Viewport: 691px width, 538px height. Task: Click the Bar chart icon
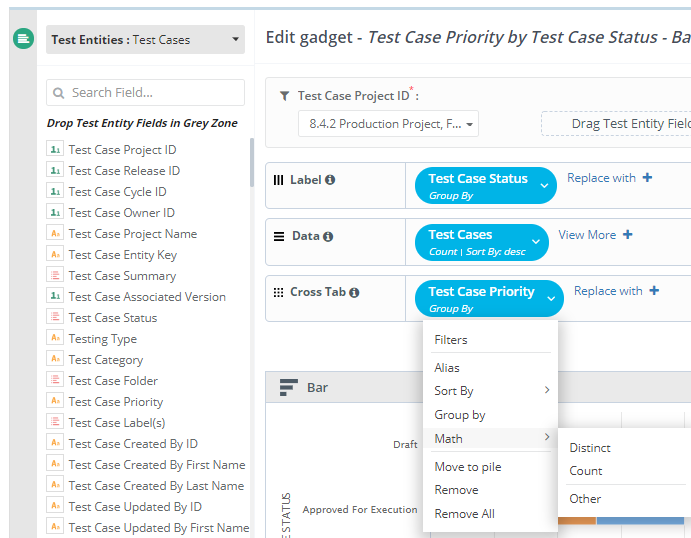click(x=289, y=387)
